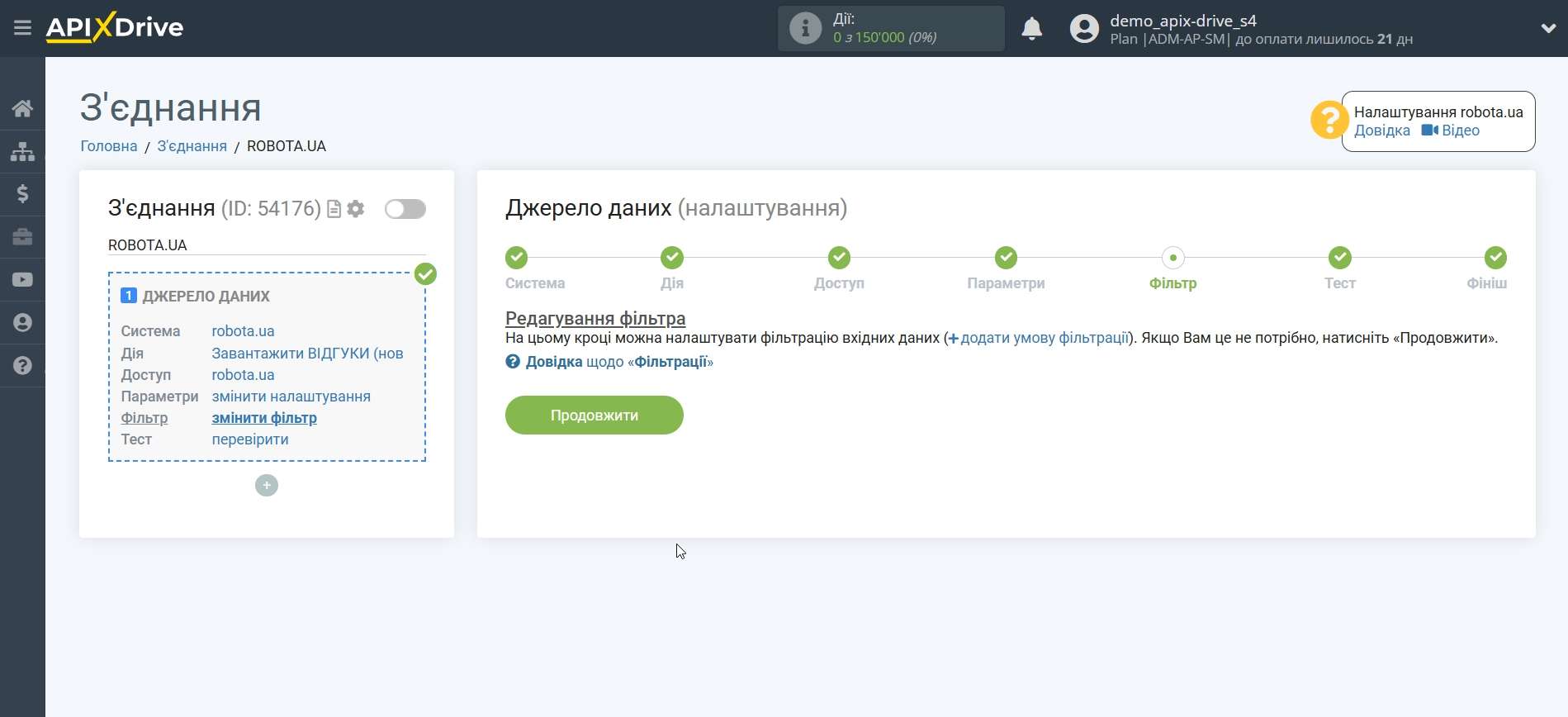Open profile icon in sidebar
Viewport: 1568px width, 717px height.
click(22, 323)
